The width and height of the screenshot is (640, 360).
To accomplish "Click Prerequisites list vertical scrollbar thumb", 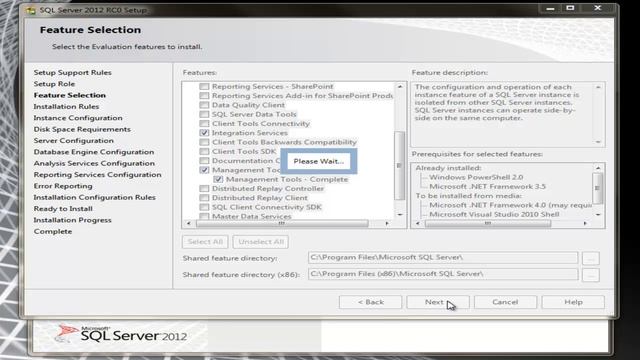I will (x=598, y=188).
